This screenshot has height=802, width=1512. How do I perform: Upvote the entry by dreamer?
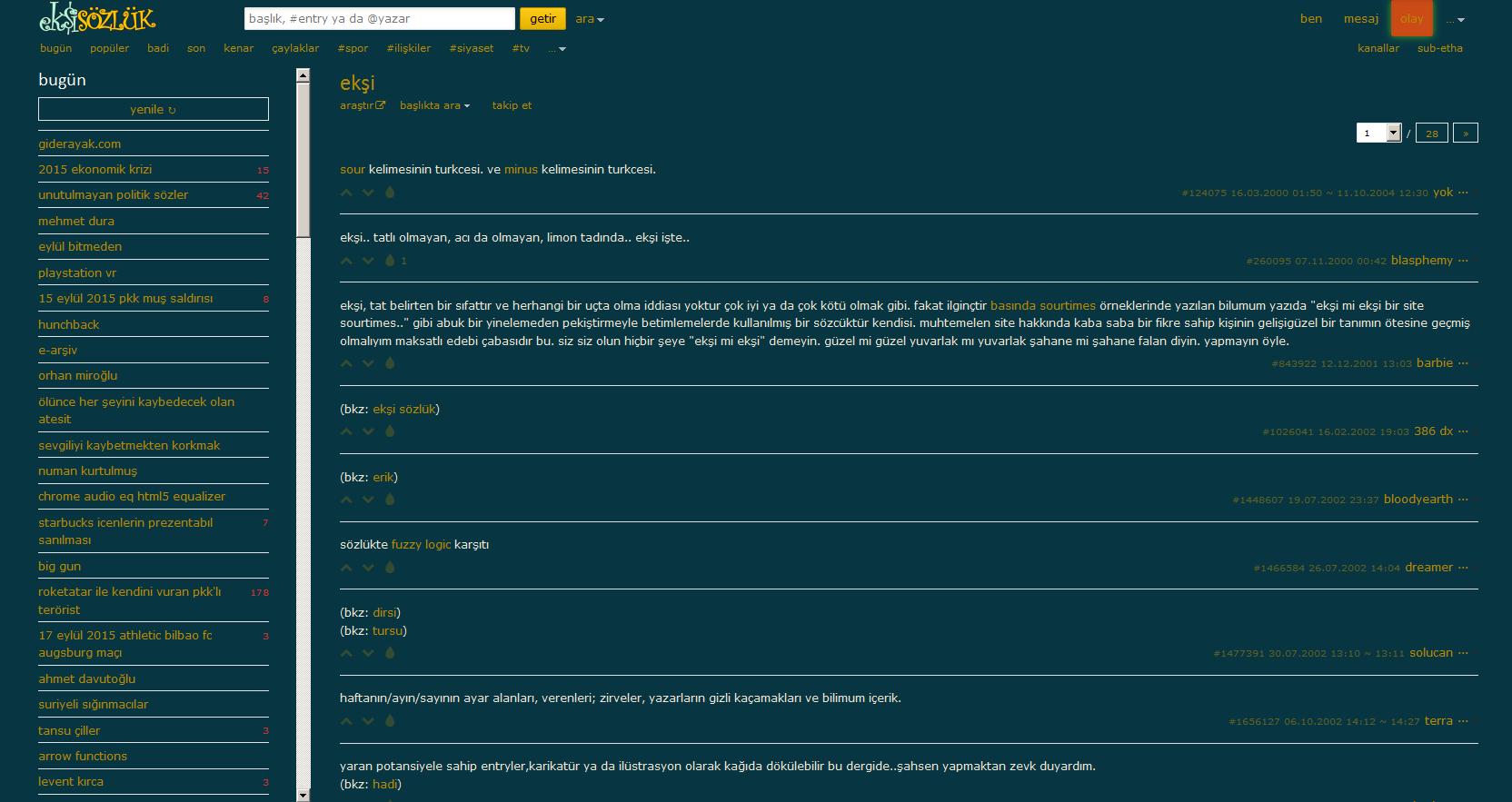coord(346,568)
